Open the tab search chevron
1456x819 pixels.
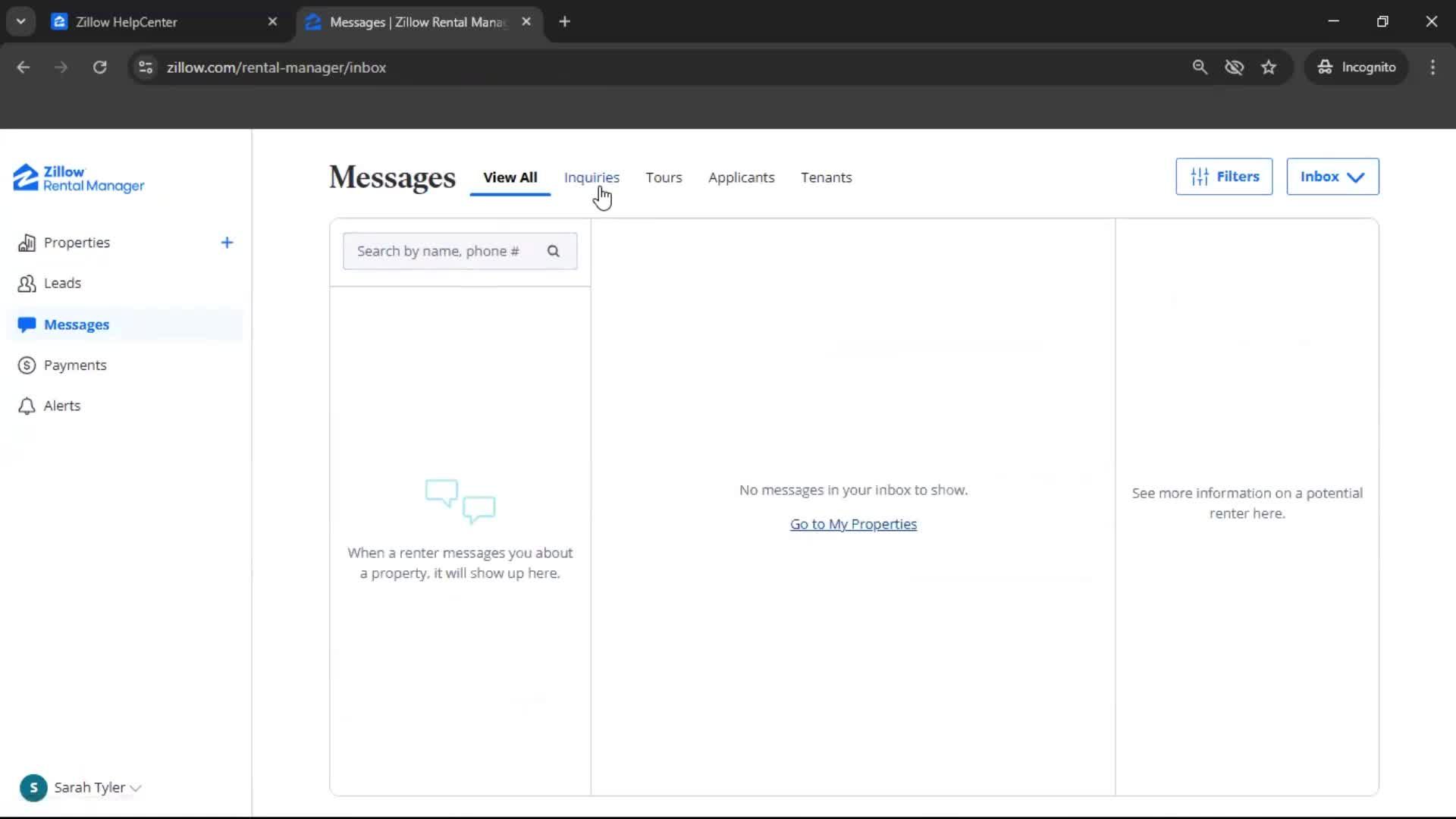(20, 20)
